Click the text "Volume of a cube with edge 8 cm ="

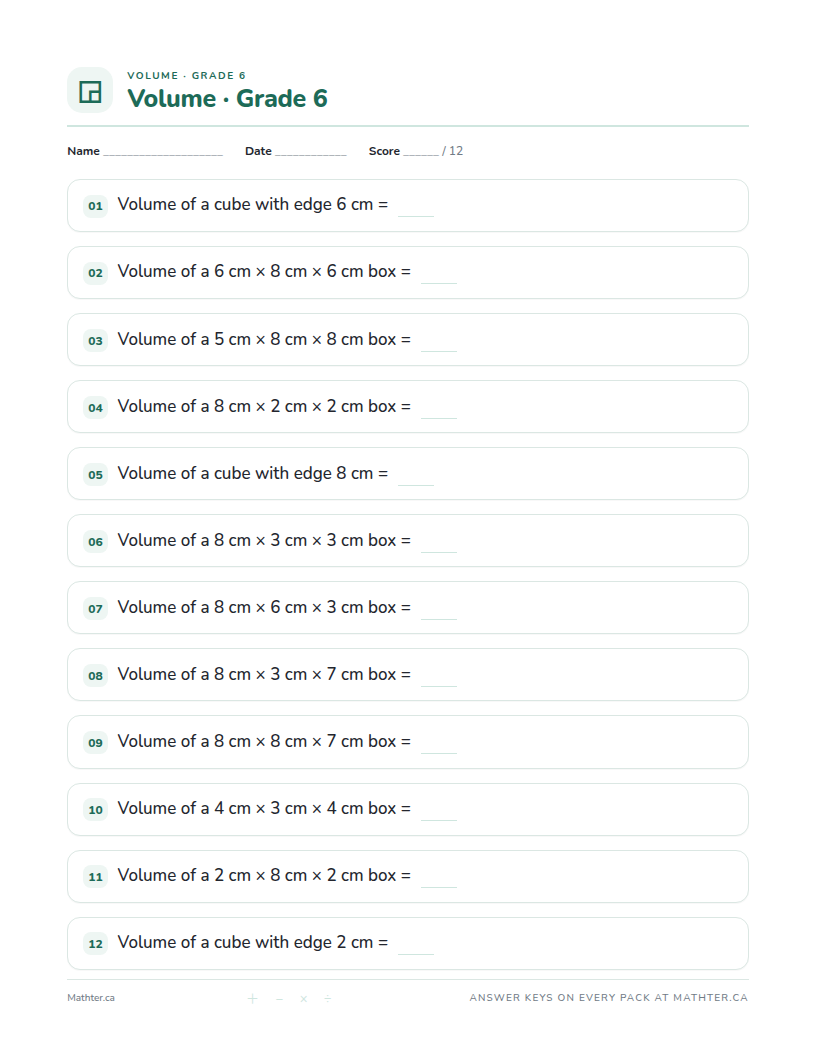click(x=253, y=473)
